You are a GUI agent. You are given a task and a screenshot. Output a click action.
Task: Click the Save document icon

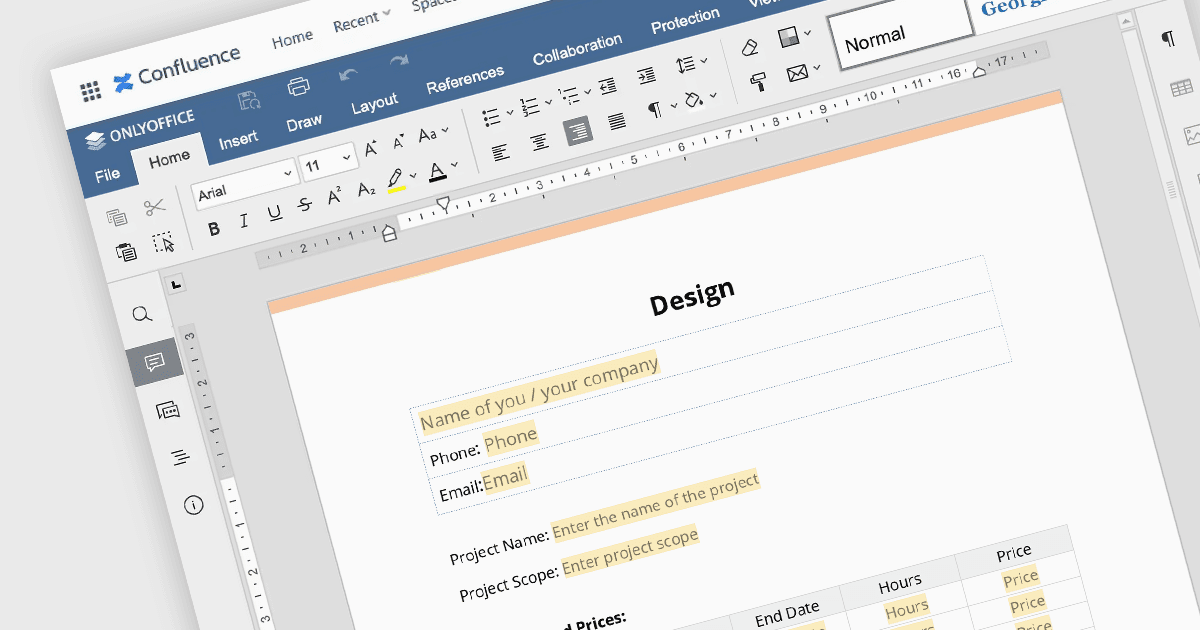(249, 100)
